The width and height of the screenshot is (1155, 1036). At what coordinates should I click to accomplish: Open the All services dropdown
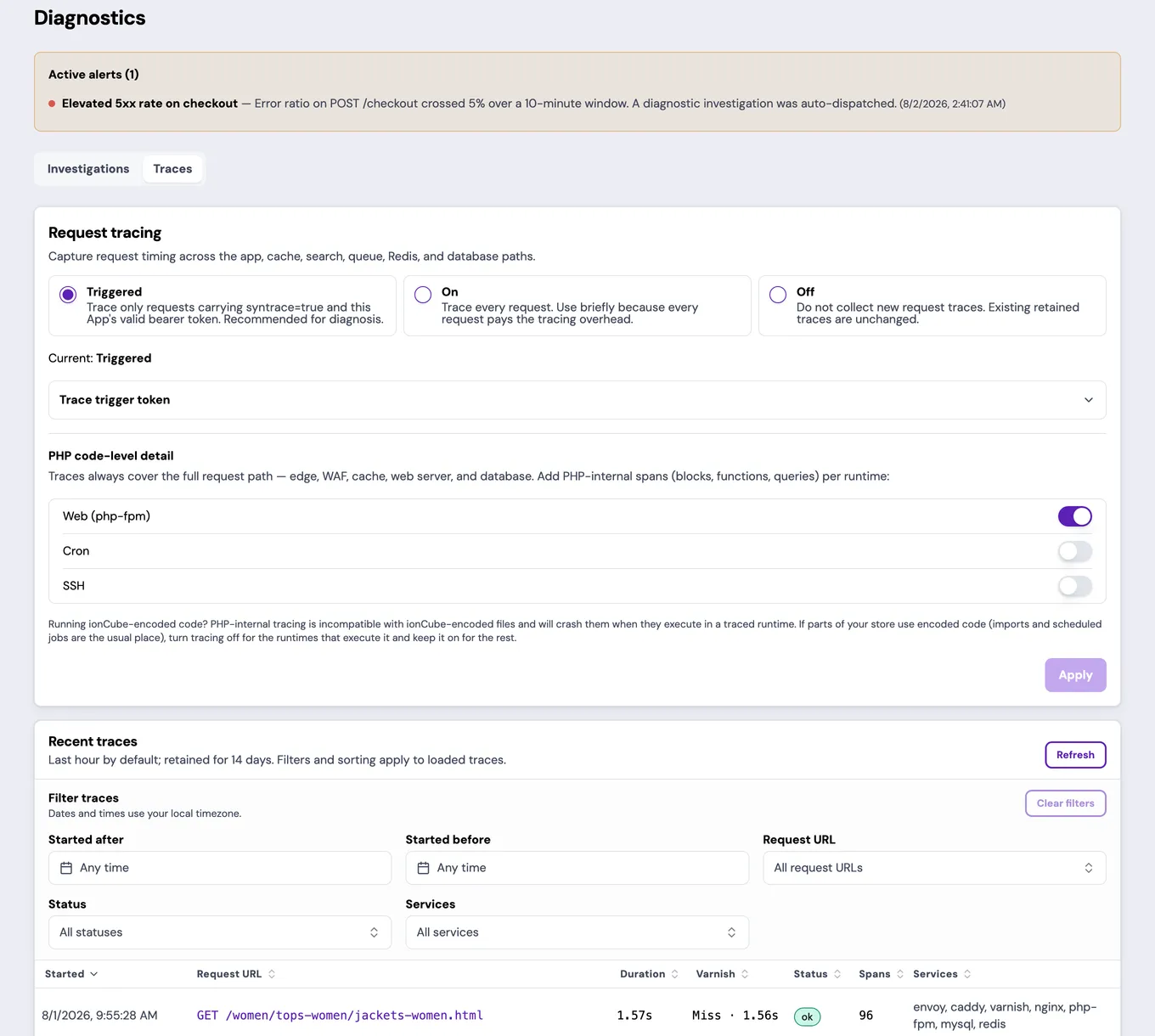click(x=577, y=932)
